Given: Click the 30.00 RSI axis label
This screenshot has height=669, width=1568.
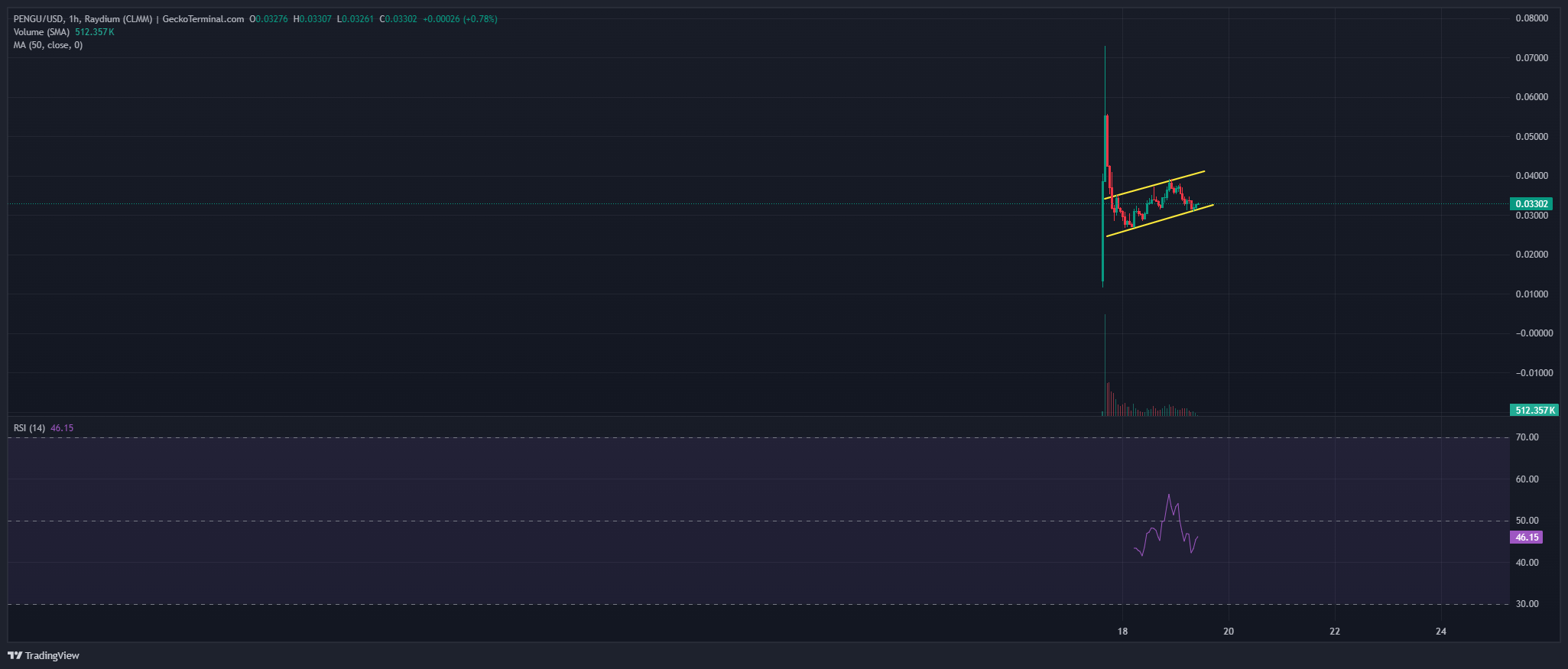Looking at the screenshot, I should coord(1527,604).
